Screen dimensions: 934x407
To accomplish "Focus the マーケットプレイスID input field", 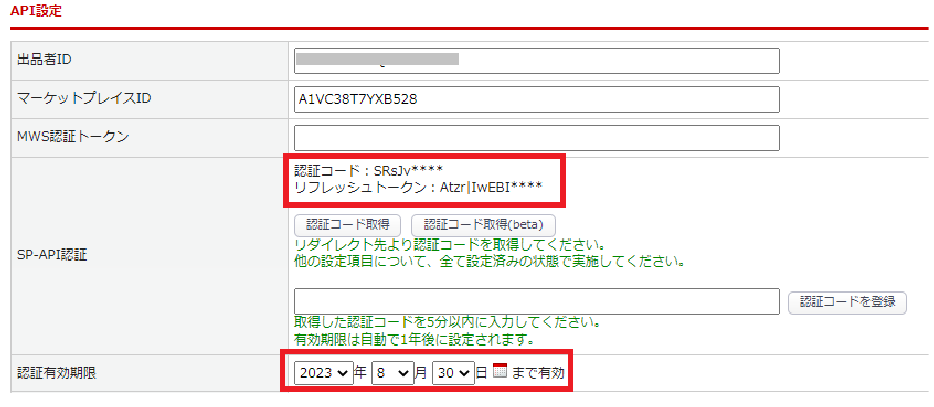I will (x=537, y=100).
